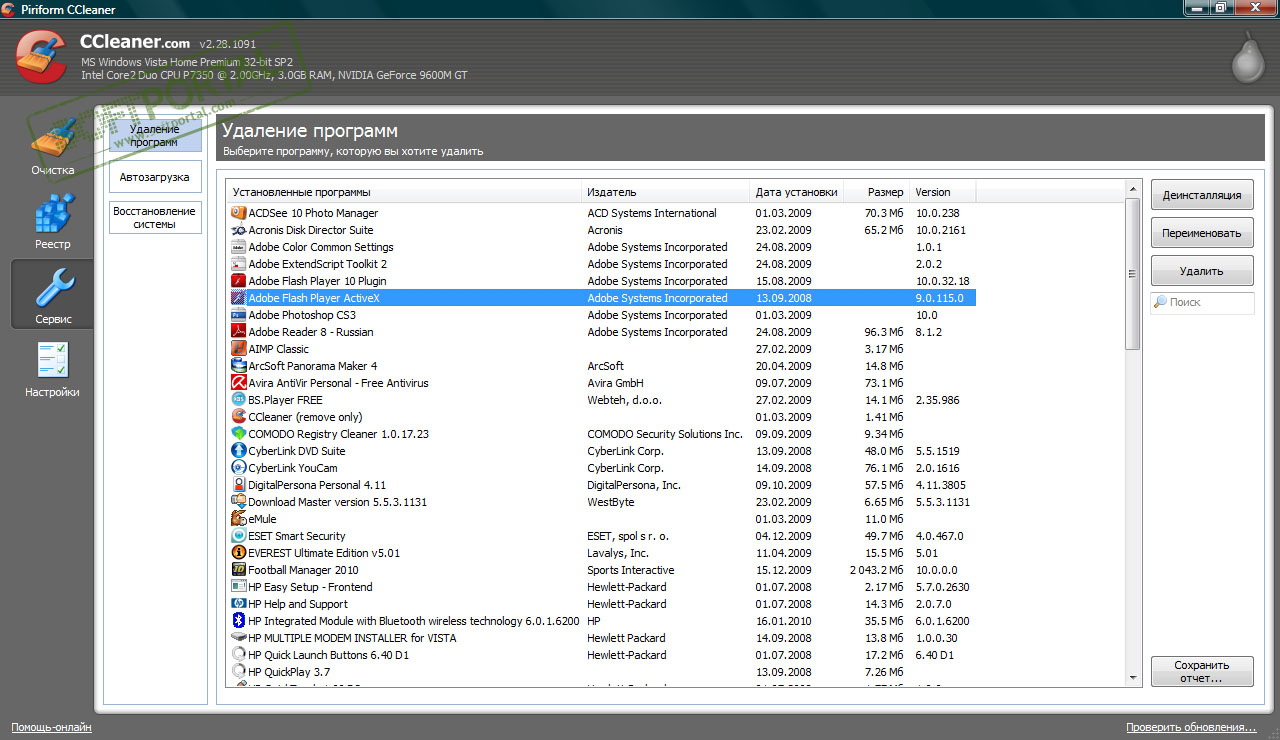This screenshot has height=740, width=1280.
Task: Select HP Help and Support row
Action: point(602,604)
